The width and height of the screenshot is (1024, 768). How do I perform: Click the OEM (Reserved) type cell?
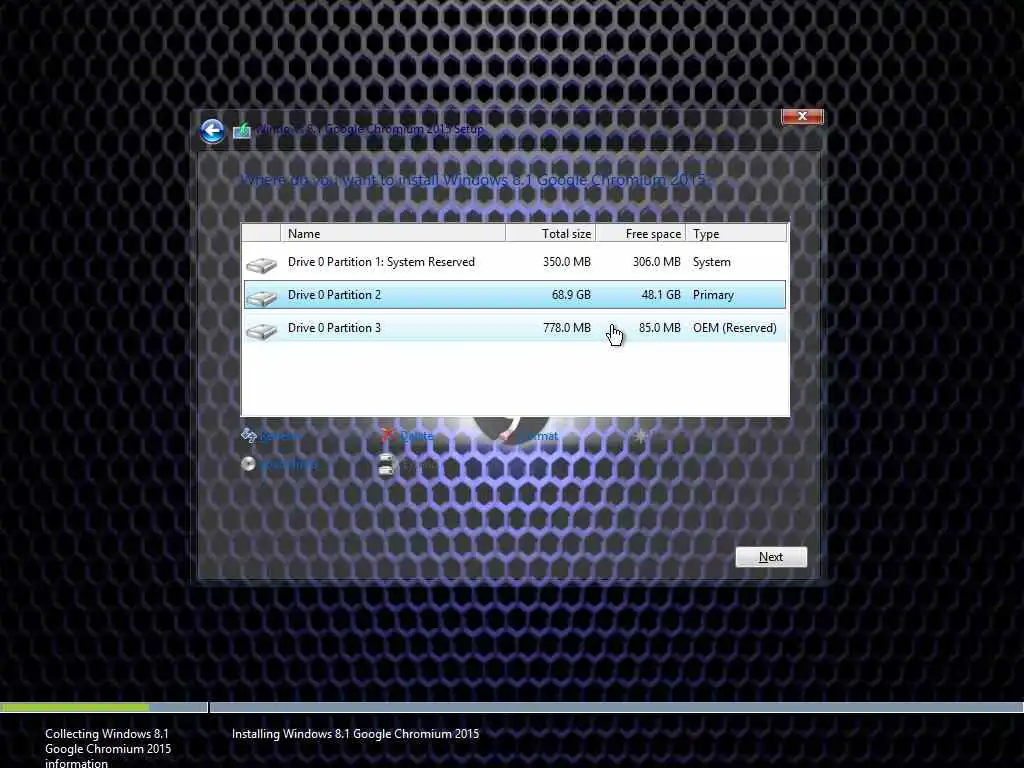(735, 328)
